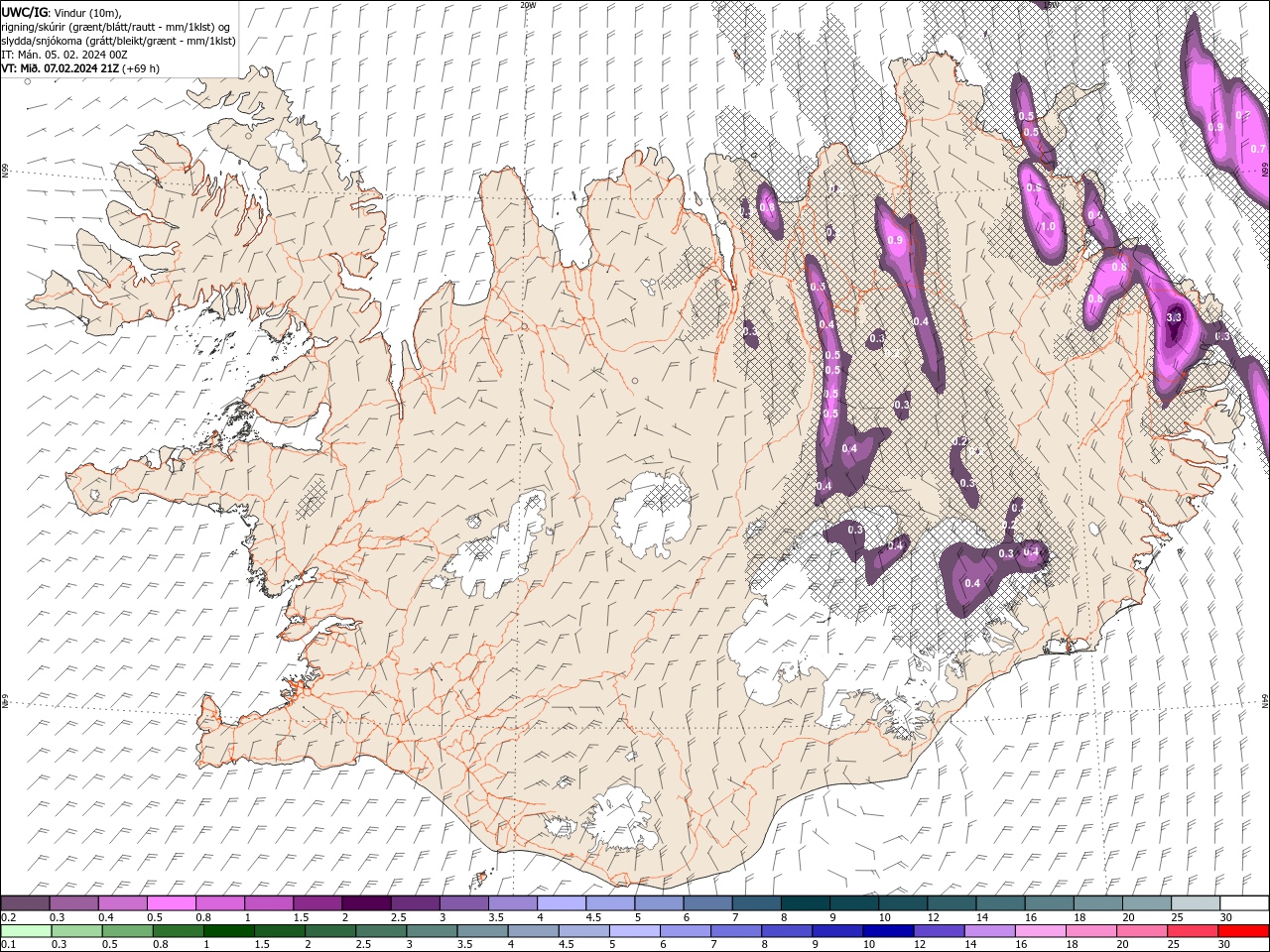Pick the light pink 16 swatch in lower legend
1270x952 pixels.
(1041, 931)
